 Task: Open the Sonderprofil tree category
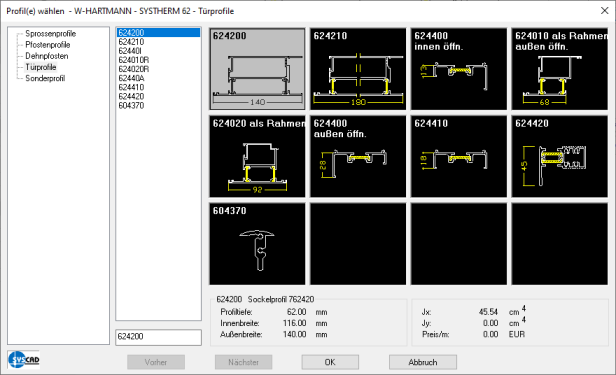point(45,79)
